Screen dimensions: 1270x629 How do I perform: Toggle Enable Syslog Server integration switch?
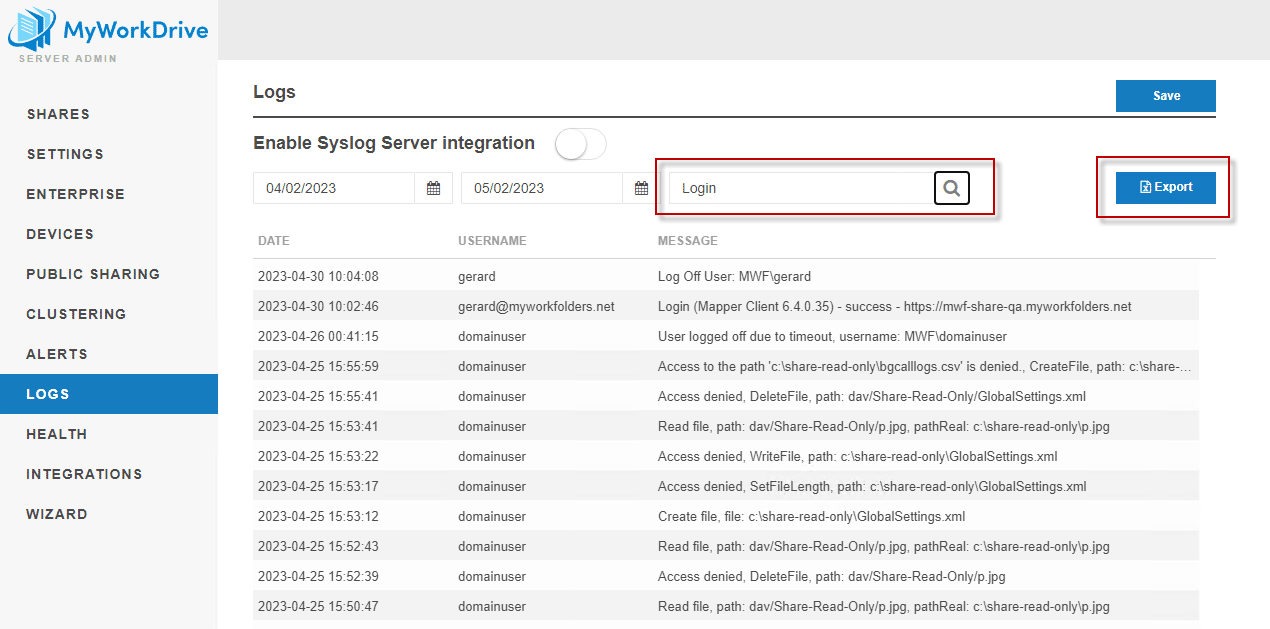[x=580, y=144]
